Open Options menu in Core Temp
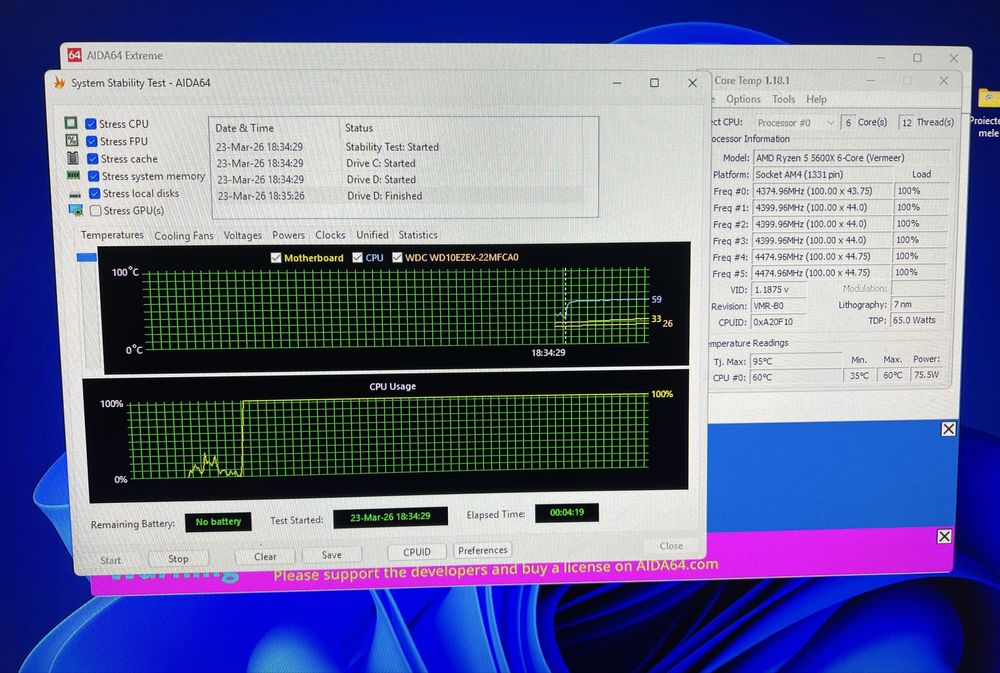Image resolution: width=1000 pixels, height=673 pixels. point(743,99)
